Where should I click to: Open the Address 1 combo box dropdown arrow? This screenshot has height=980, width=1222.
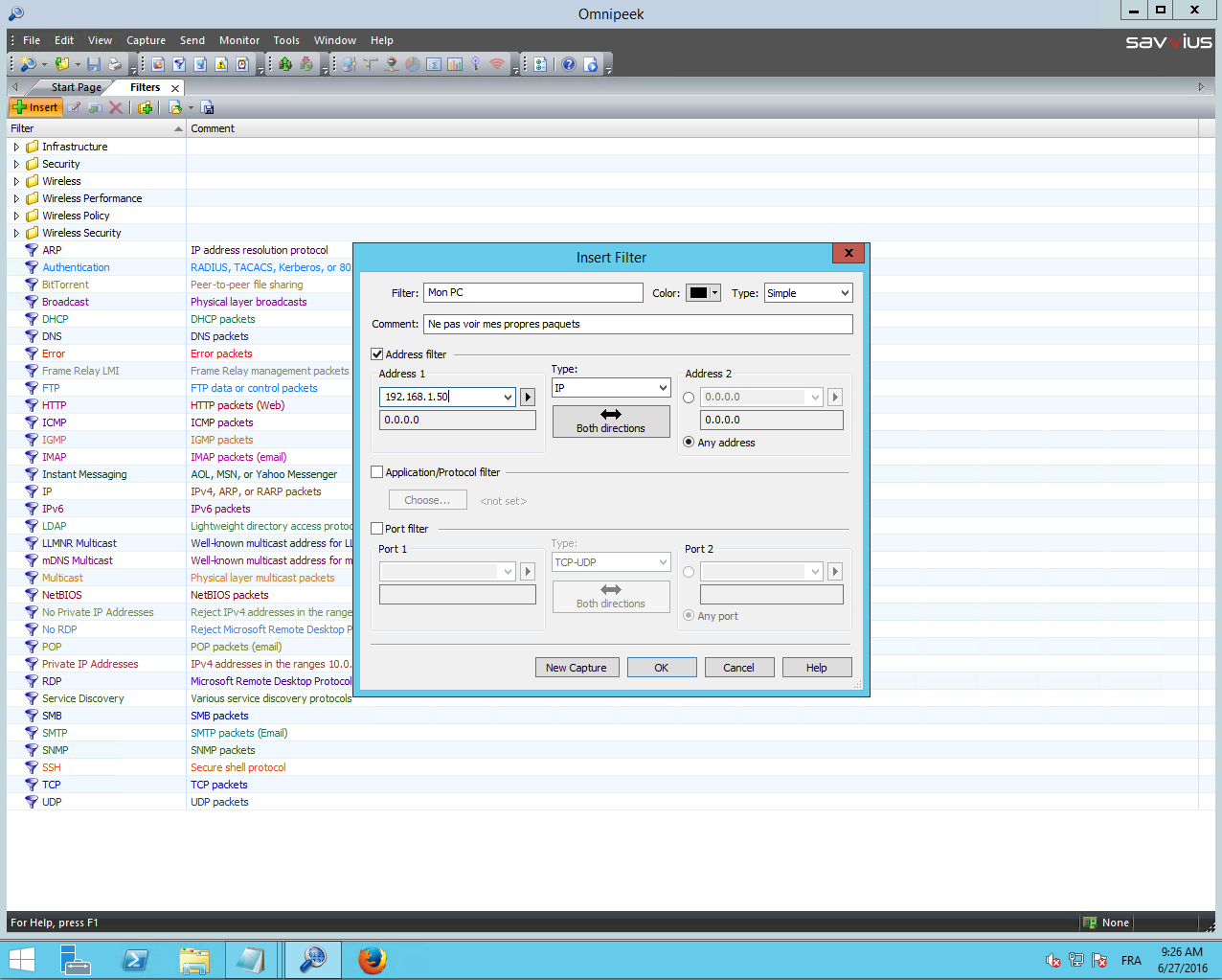click(508, 397)
